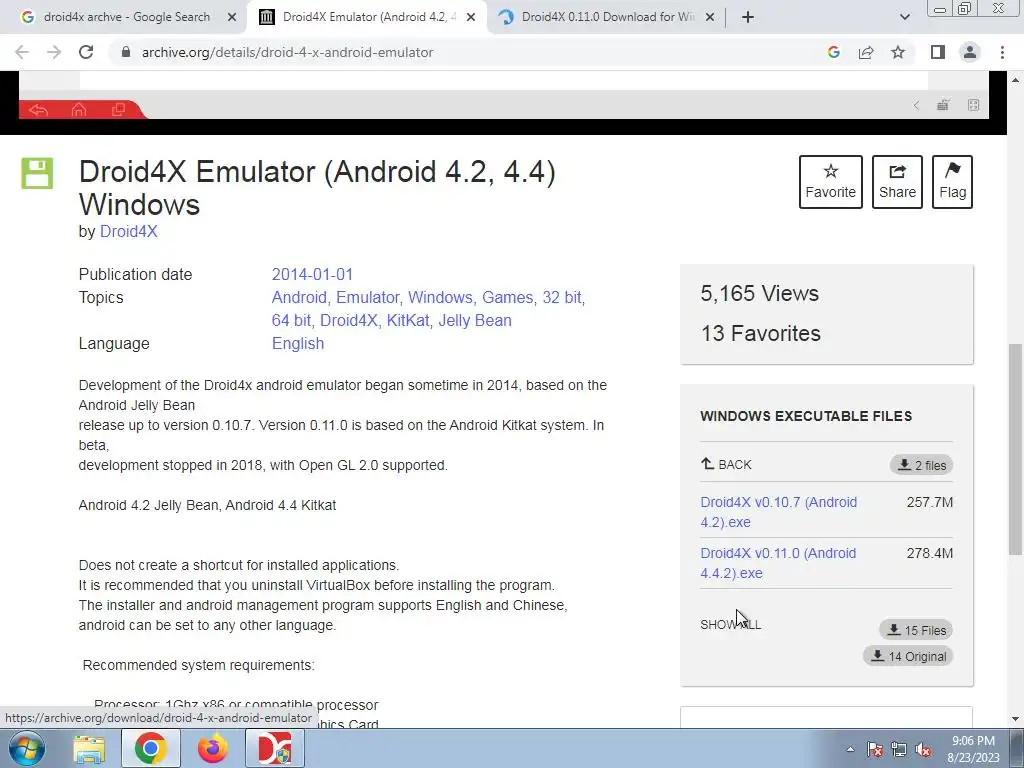Open a new browser tab

[748, 18]
